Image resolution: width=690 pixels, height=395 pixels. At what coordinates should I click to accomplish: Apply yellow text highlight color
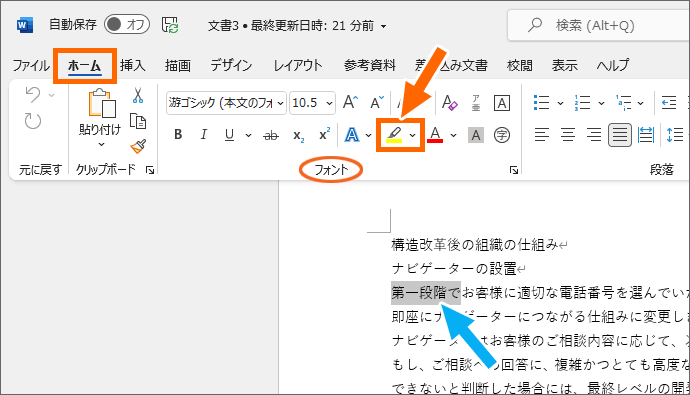coord(394,135)
